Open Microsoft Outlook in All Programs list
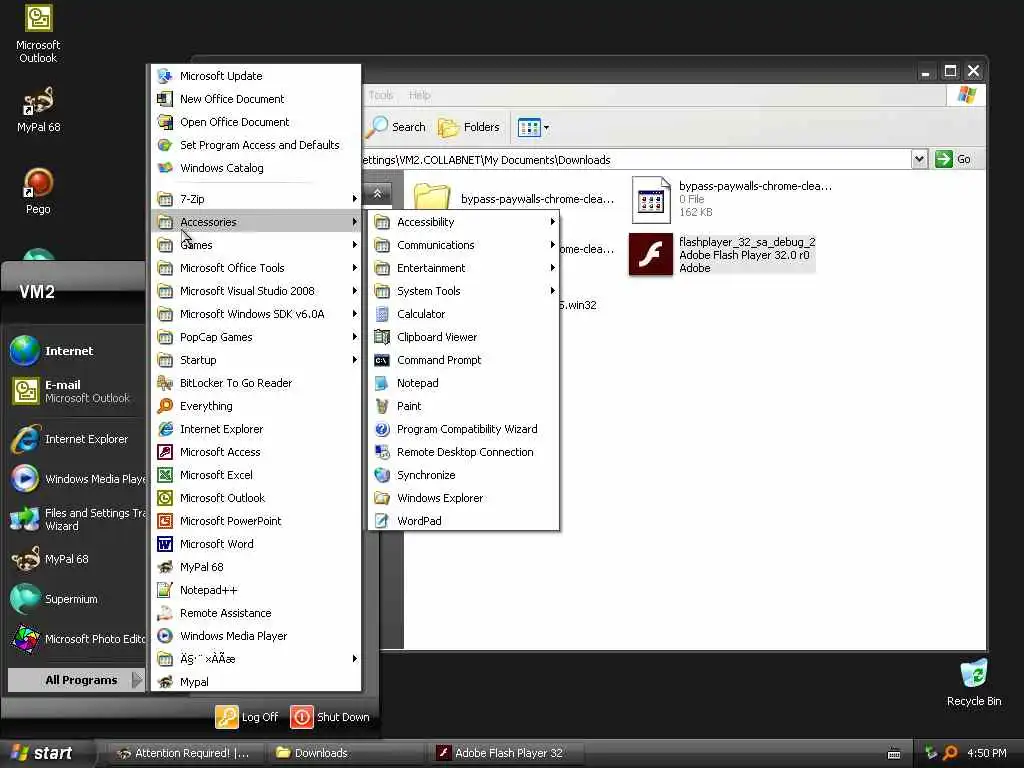This screenshot has height=768, width=1024. 256,498
